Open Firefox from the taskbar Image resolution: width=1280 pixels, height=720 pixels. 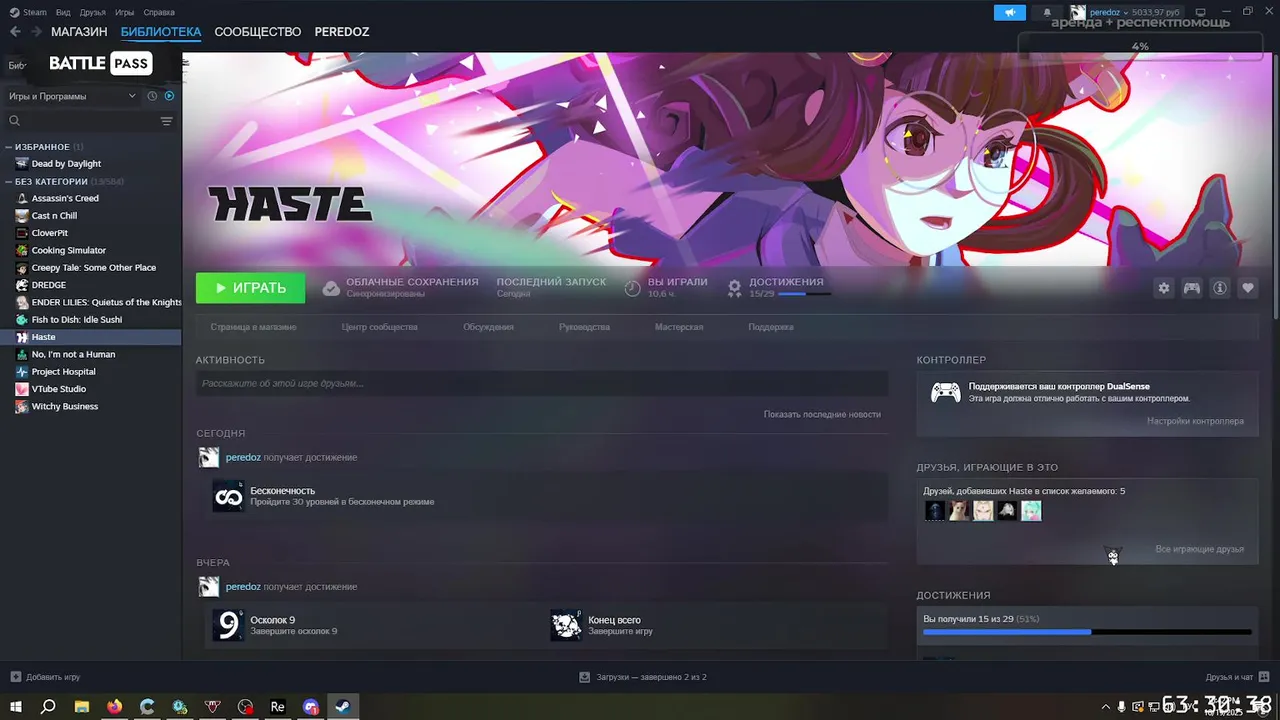115,707
